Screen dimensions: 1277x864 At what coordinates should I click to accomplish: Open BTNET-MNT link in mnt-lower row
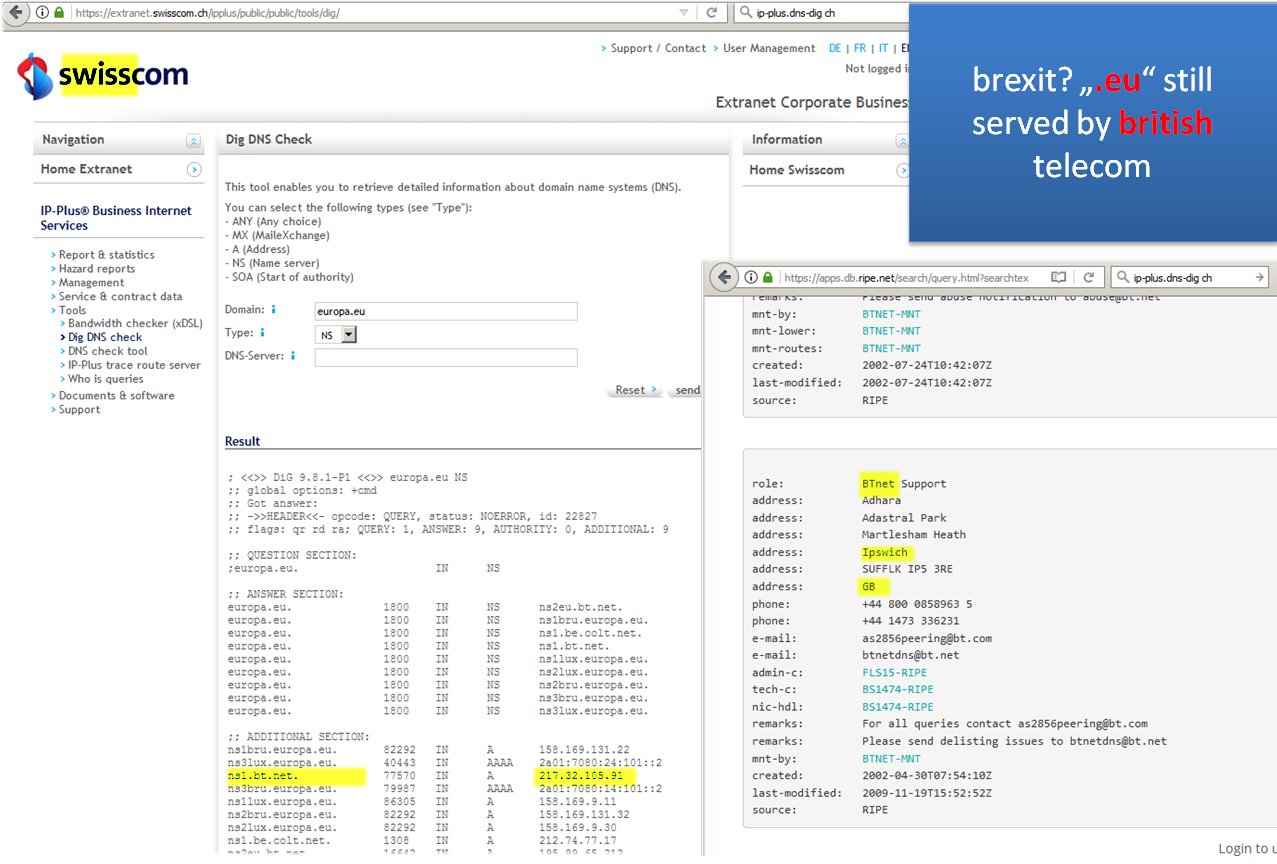(891, 331)
